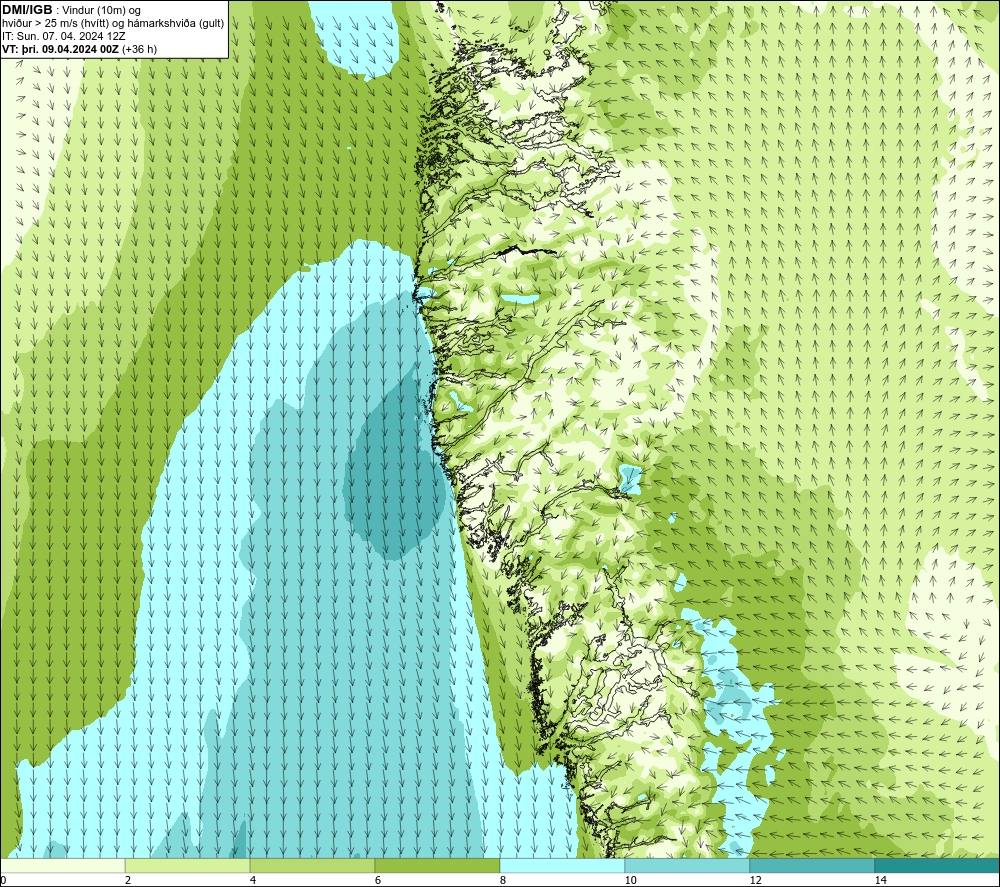The image size is (1000, 887).
Task: Click the '0' label on color scale
Action: click(3, 880)
